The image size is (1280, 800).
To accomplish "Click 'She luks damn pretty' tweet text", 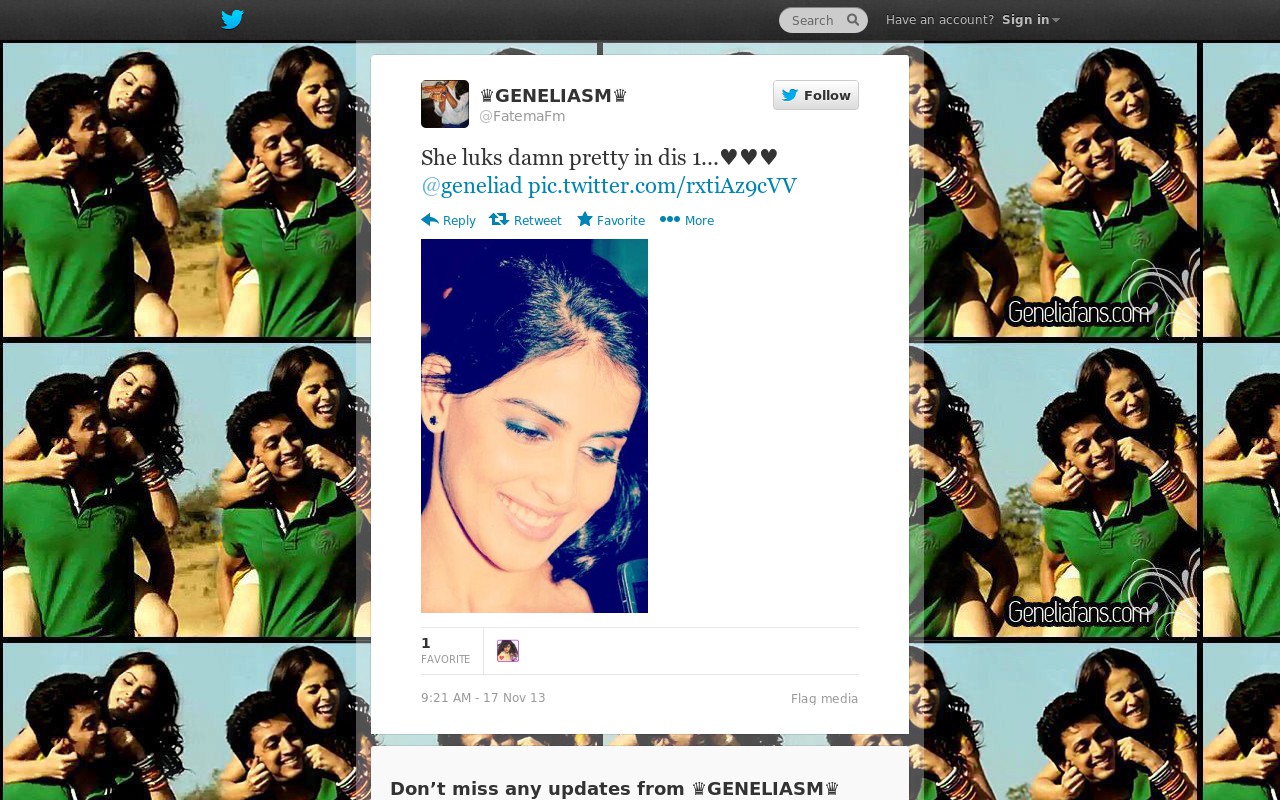I will [x=599, y=157].
